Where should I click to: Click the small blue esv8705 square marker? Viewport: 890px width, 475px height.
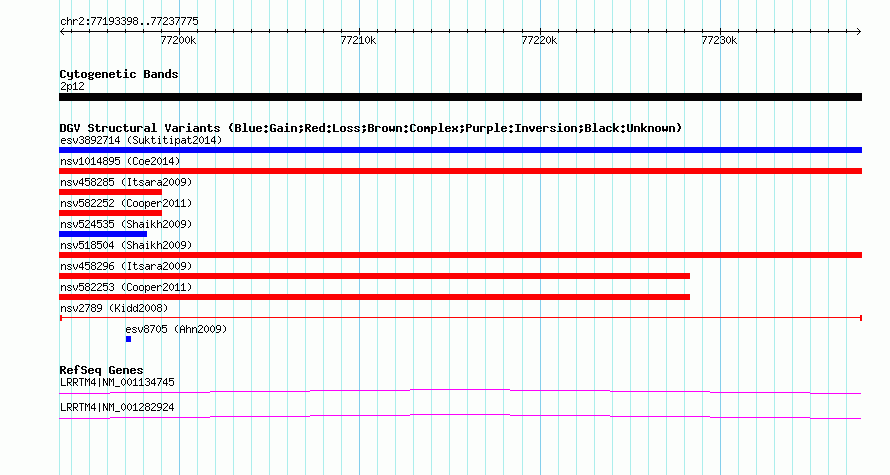[128, 339]
